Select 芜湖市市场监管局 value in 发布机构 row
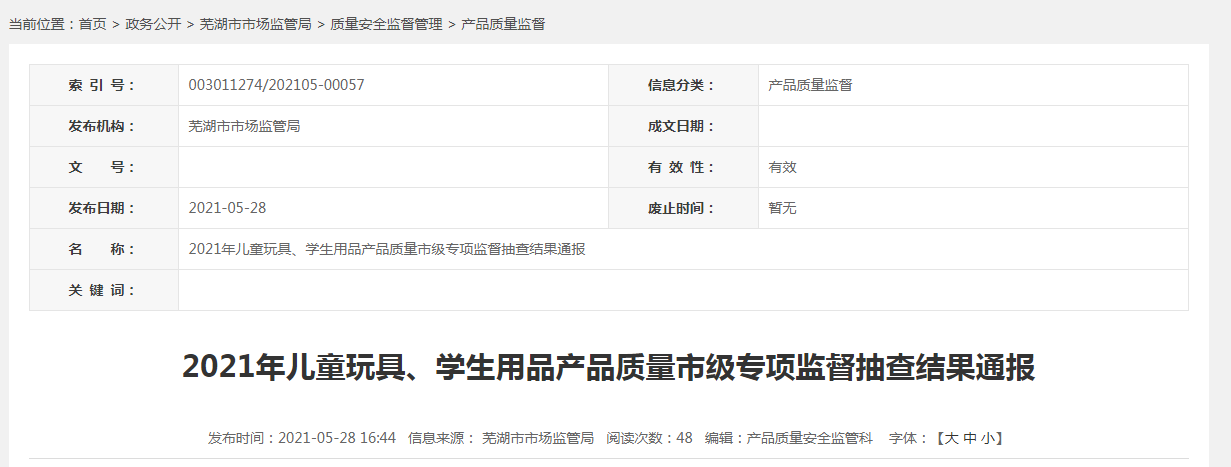Viewport: 1231px width, 467px height. coord(244,126)
